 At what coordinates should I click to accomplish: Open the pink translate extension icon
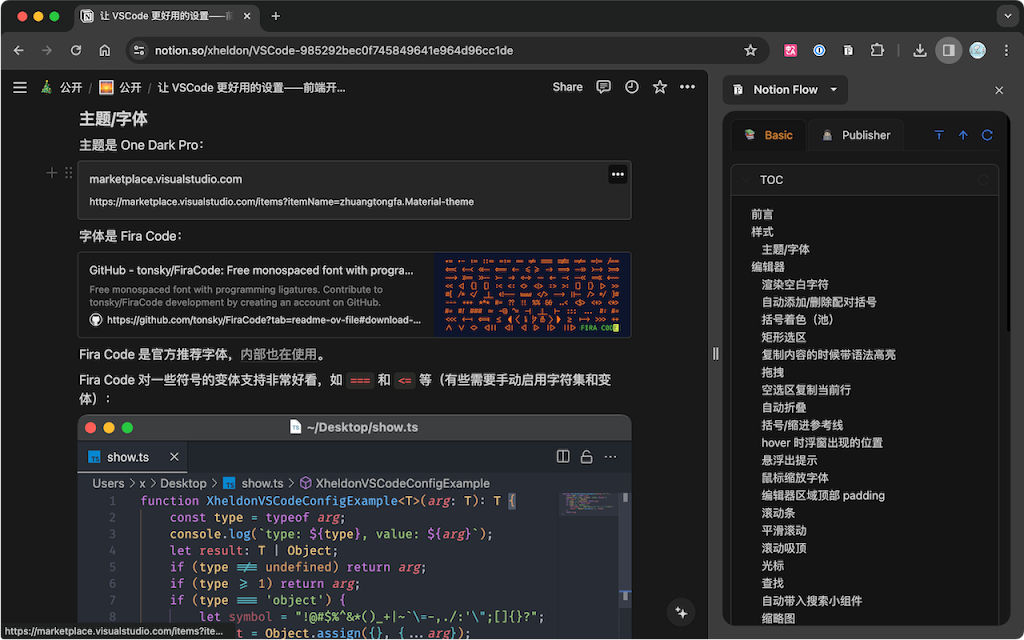(790, 50)
